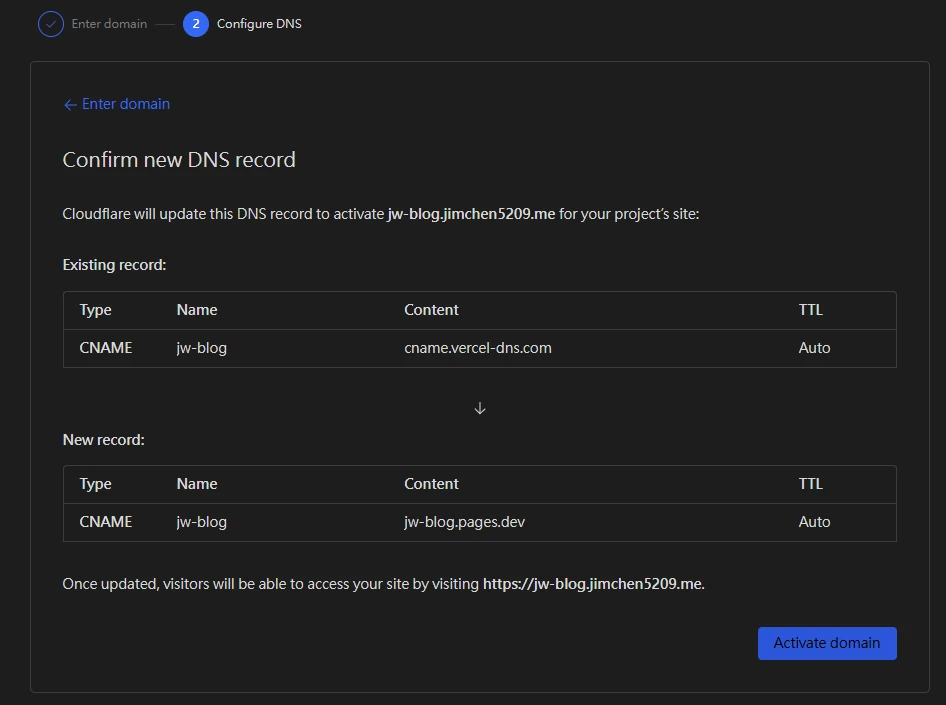Click cname.vercel-dns.com in the existing record

point(478,348)
